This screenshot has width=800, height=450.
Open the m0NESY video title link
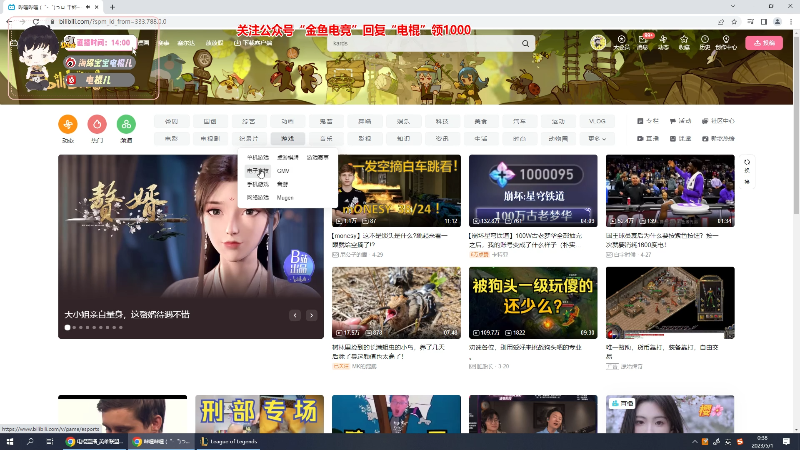pos(390,240)
